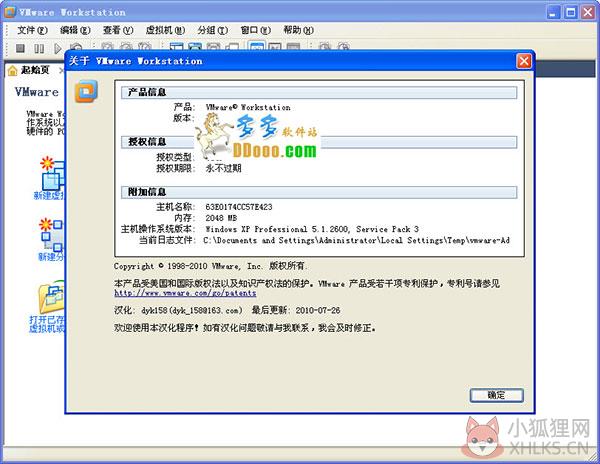Click the 确定 button
The image size is (600, 464).
(x=496, y=395)
